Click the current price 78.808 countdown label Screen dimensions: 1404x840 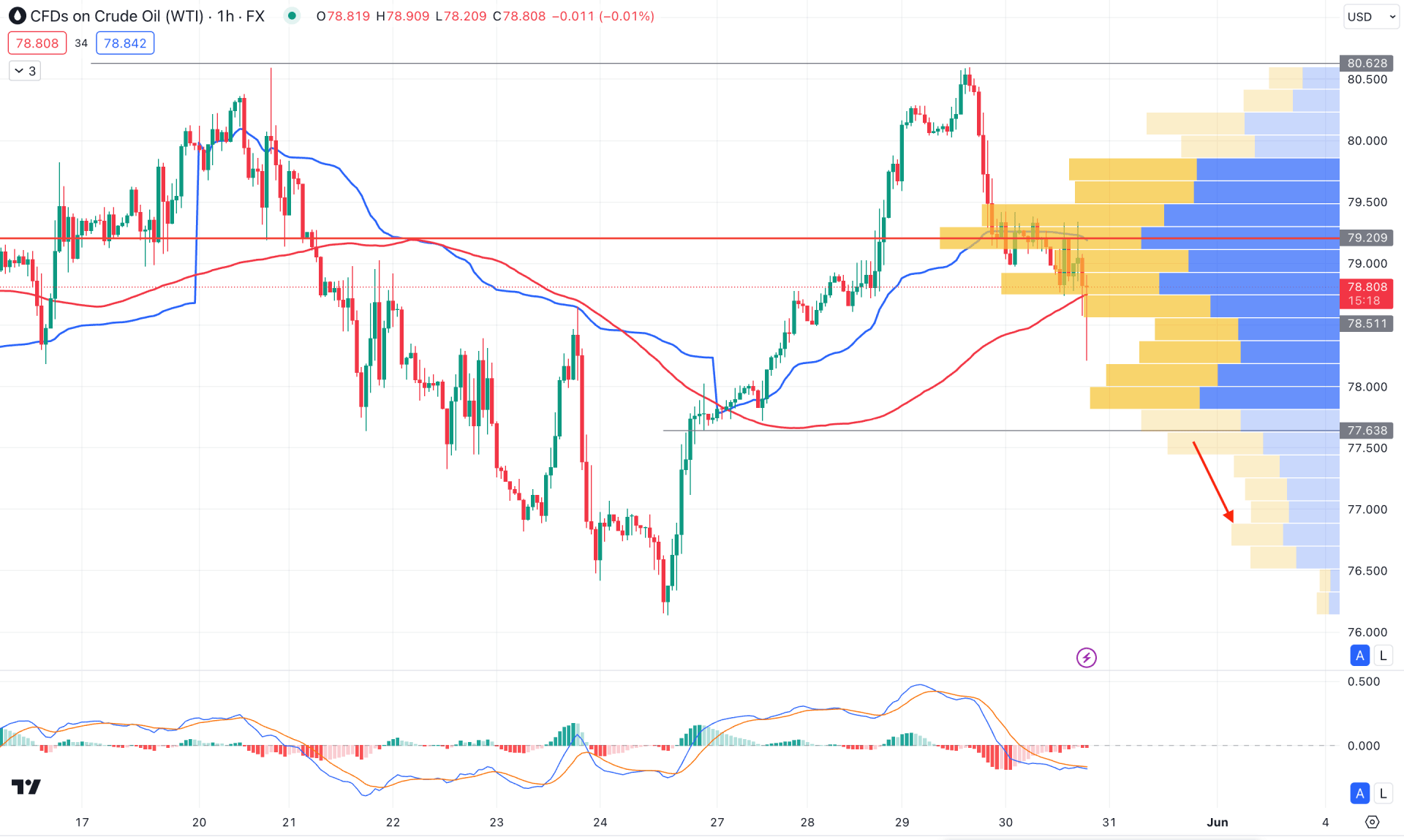click(x=1367, y=294)
